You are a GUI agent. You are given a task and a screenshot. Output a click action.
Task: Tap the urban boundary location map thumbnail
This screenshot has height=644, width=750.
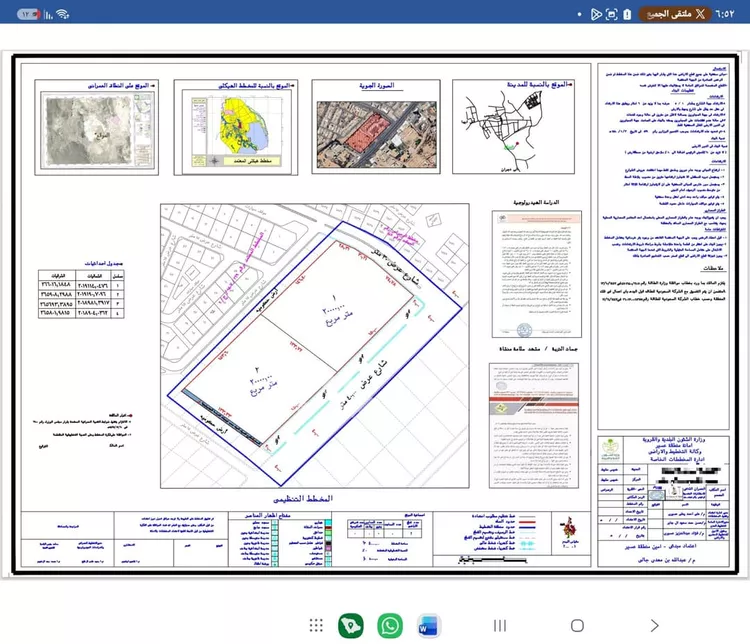click(x=97, y=131)
